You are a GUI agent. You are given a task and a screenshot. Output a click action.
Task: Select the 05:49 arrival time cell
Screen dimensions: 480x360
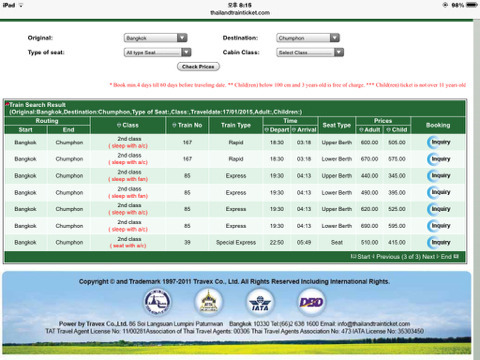[304, 242]
